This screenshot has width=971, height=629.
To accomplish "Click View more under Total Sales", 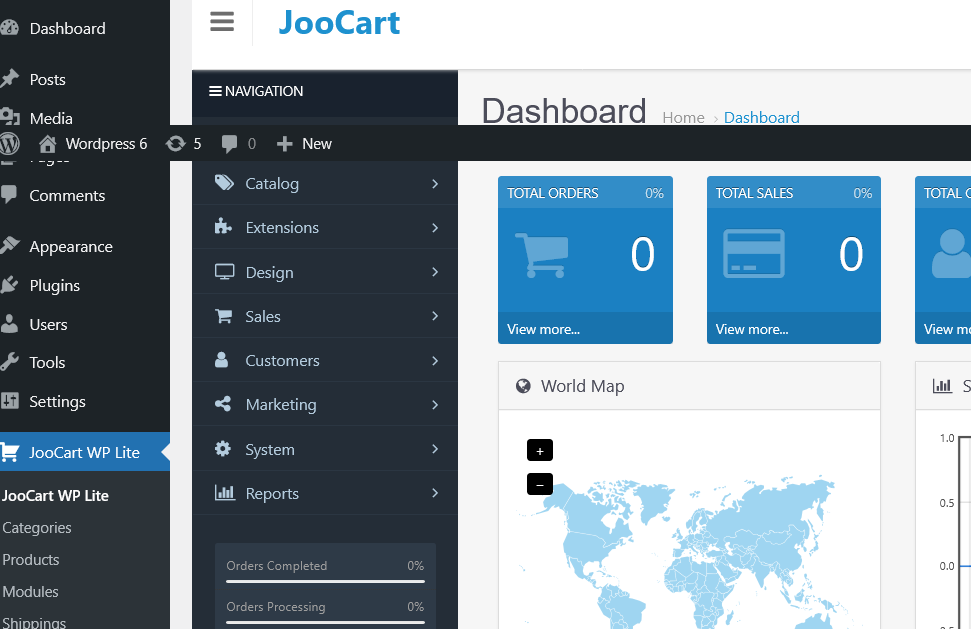I will click(x=752, y=329).
